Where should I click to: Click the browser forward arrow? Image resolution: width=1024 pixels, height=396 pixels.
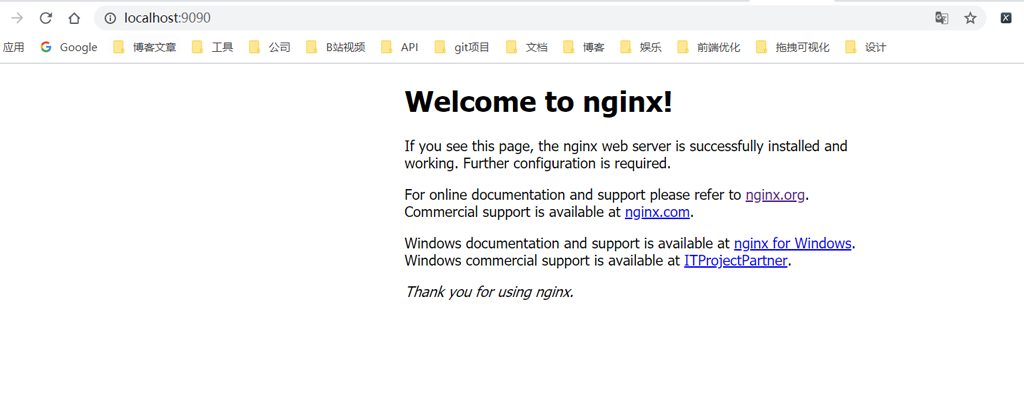(18, 18)
